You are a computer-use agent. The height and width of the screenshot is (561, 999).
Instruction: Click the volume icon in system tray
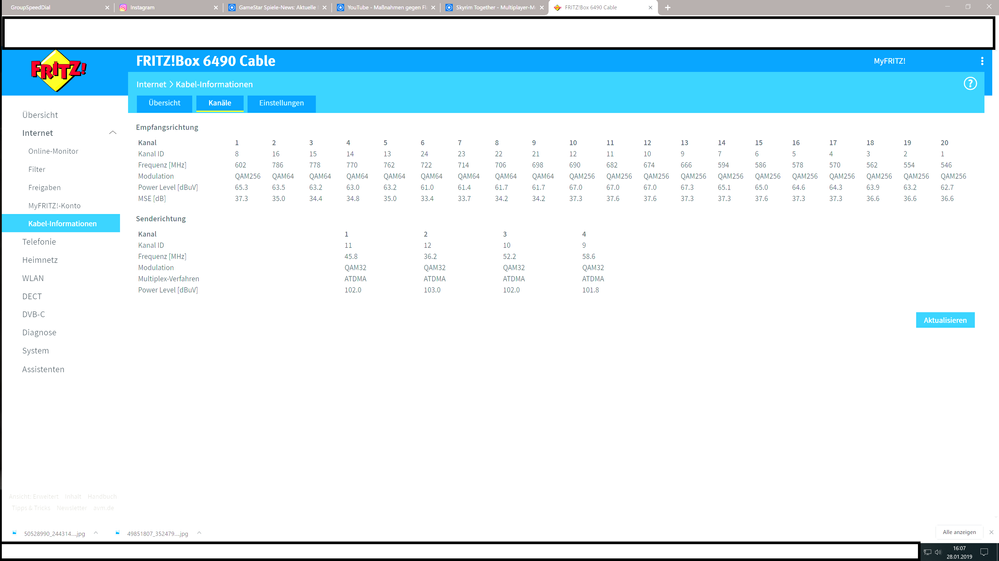938,552
